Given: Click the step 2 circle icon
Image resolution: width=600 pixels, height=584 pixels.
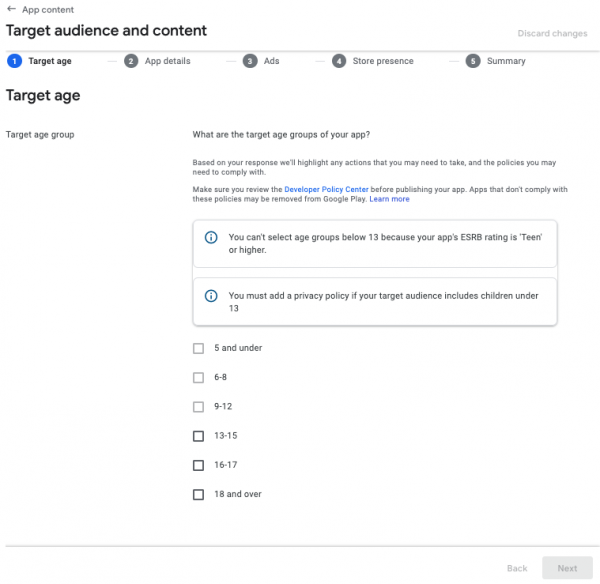Looking at the screenshot, I should pos(131,61).
